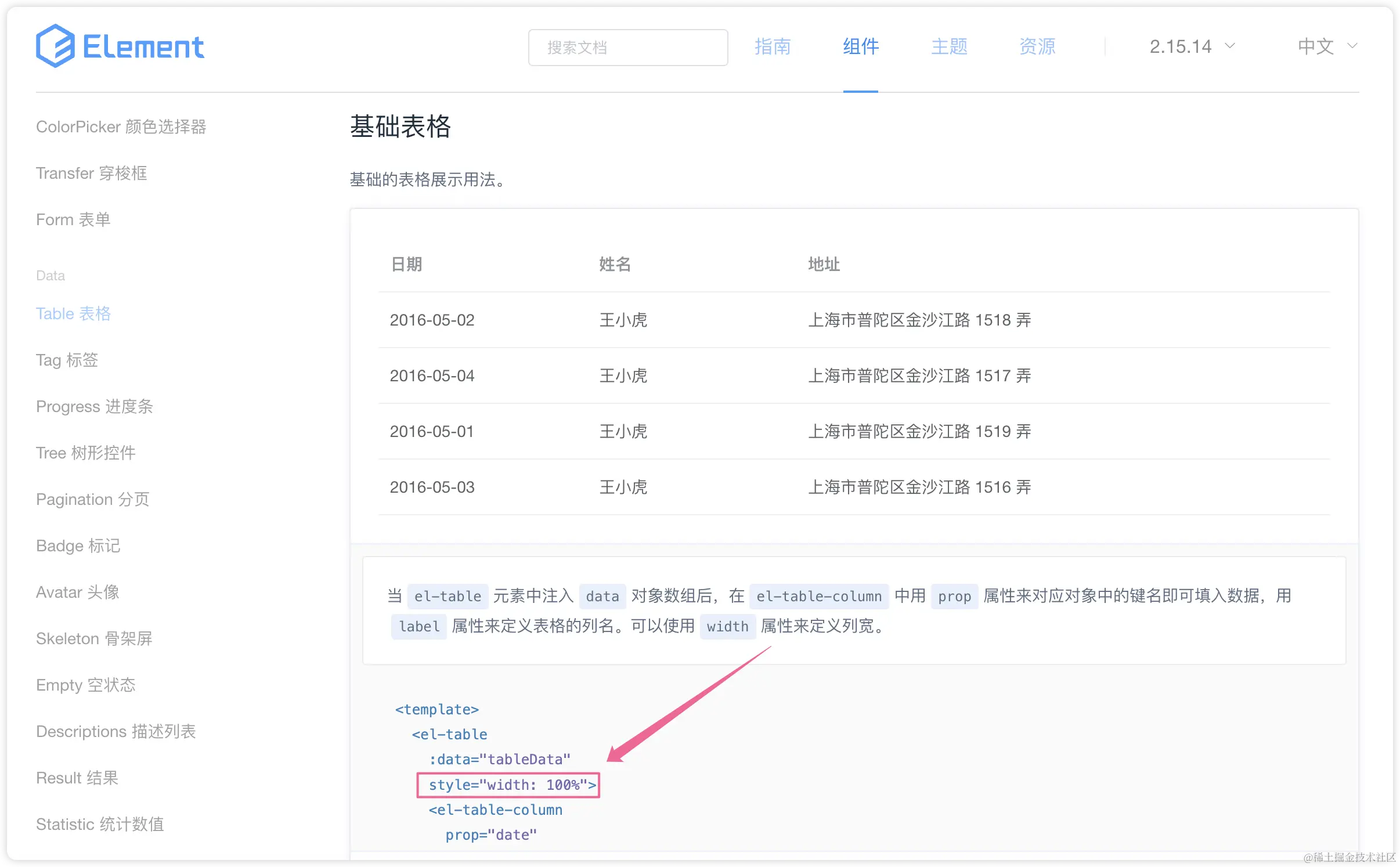The width and height of the screenshot is (1400, 867).
Task: Open ColorPicker 颜色选择器 in sidebar
Action: point(121,127)
